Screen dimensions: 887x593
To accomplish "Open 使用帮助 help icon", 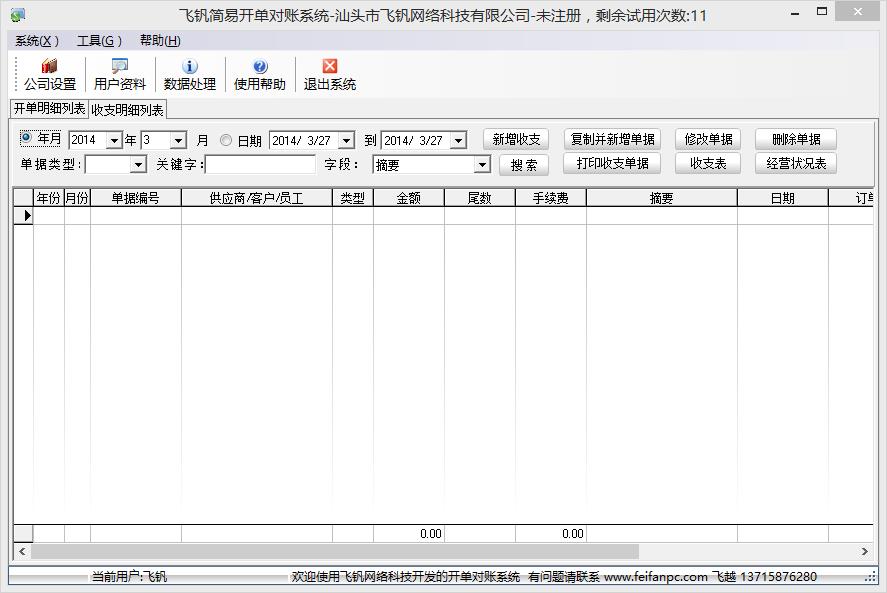I will 260,75.
